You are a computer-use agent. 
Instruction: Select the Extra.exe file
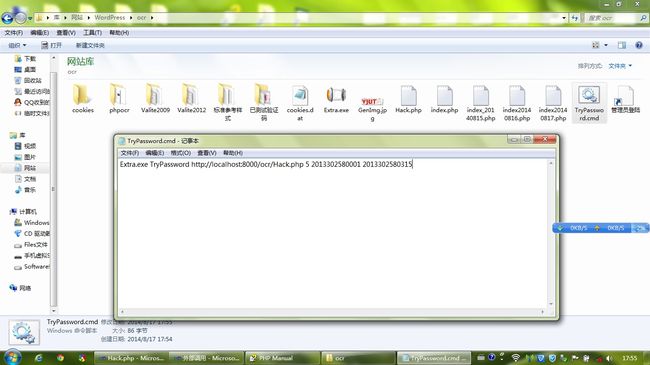coord(336,99)
